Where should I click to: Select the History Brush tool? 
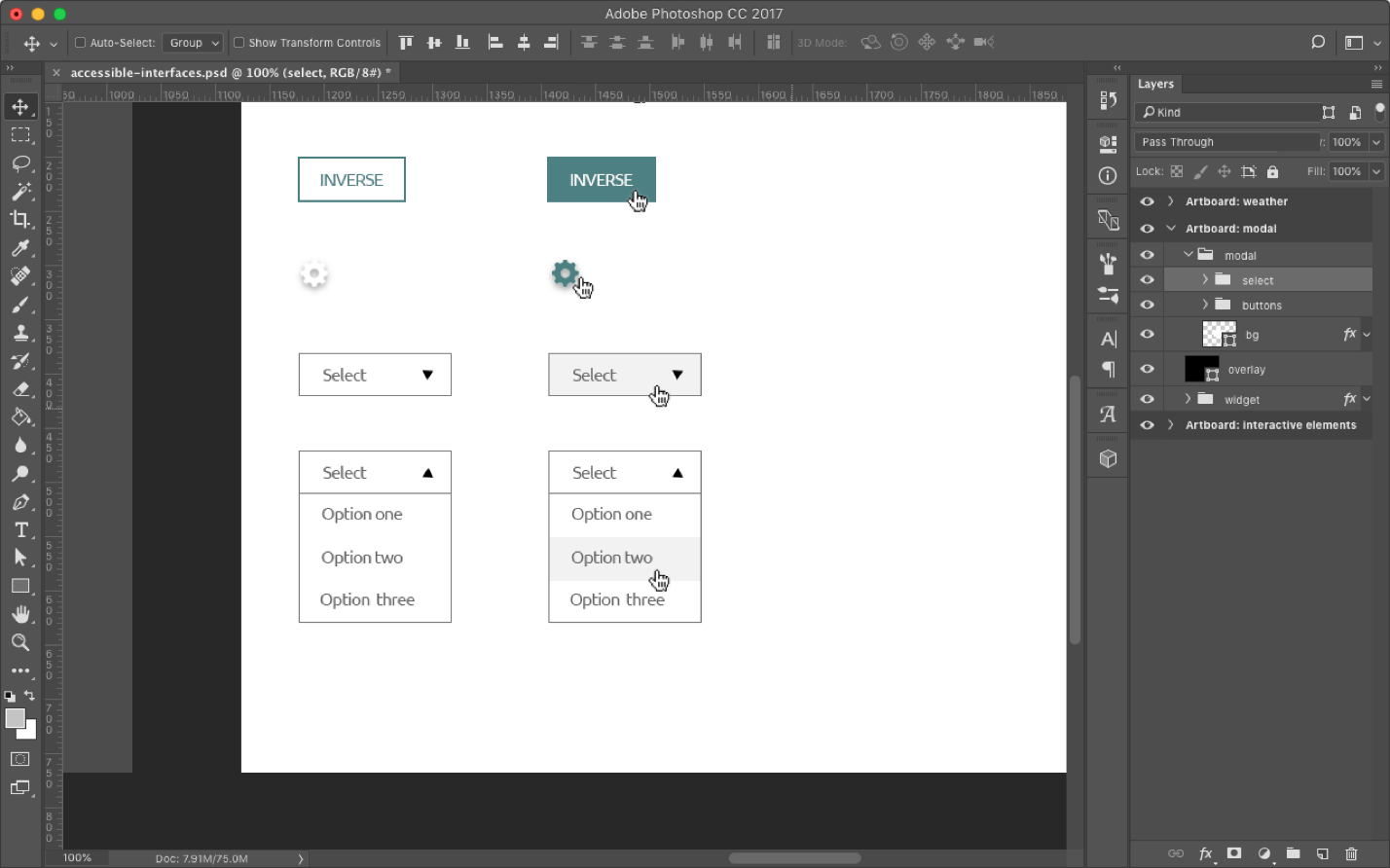(20, 361)
